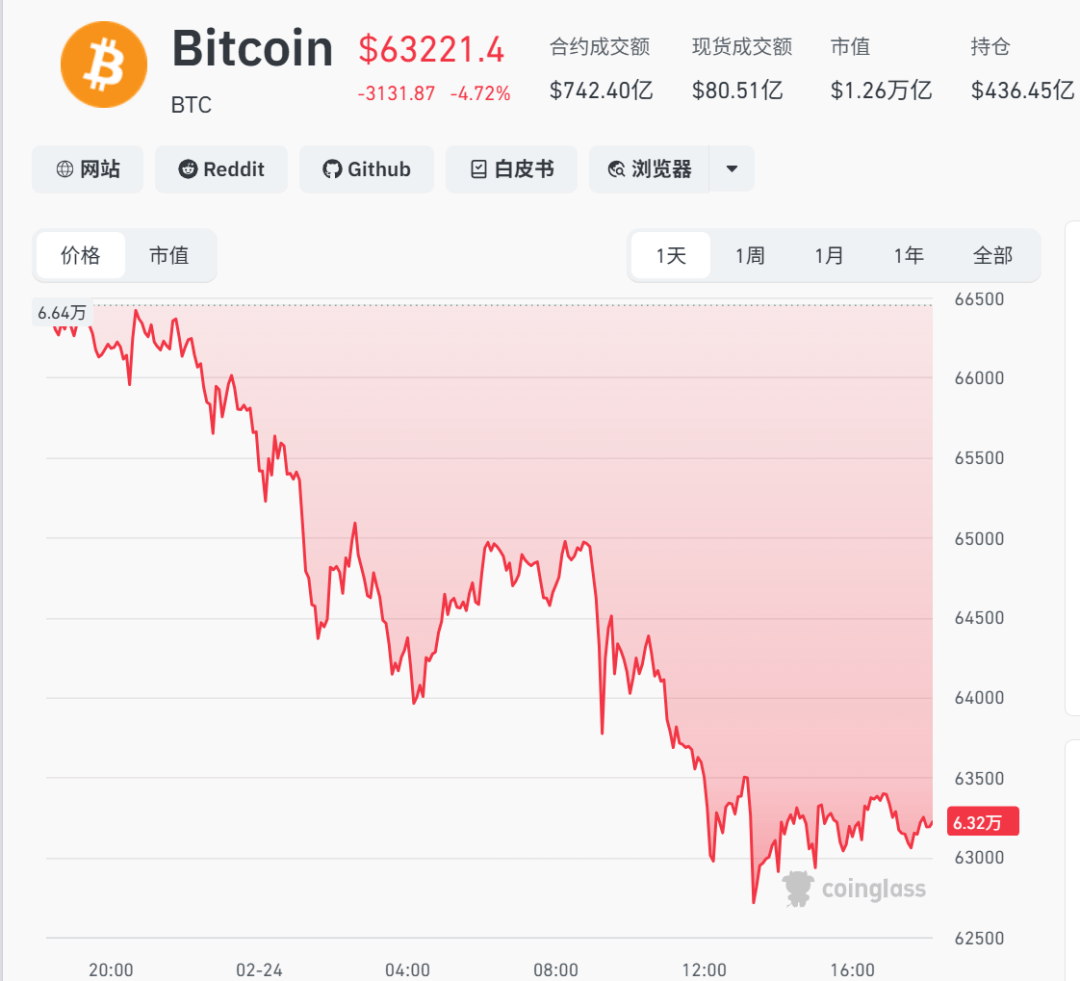Click the coinglass bear mascot watermark
Screen dimensions: 1080x981
point(796,888)
